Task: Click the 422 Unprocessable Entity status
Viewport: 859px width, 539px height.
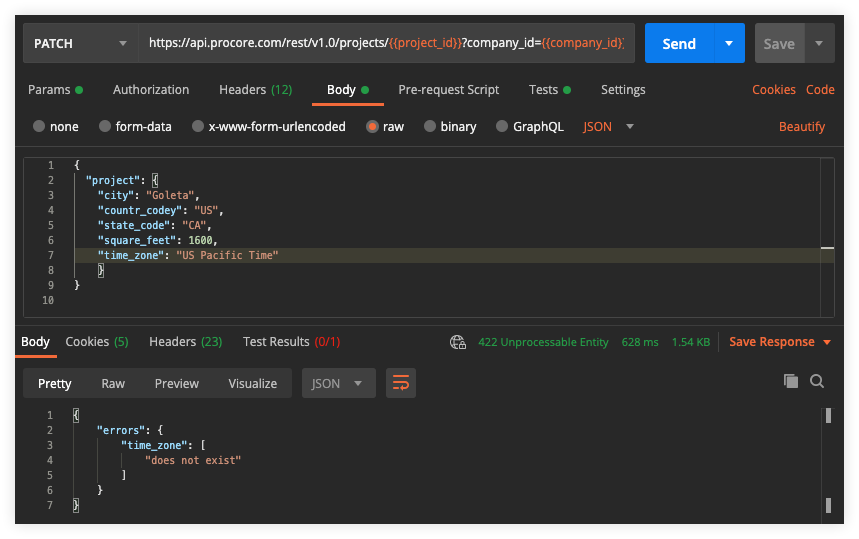Action: click(x=543, y=342)
